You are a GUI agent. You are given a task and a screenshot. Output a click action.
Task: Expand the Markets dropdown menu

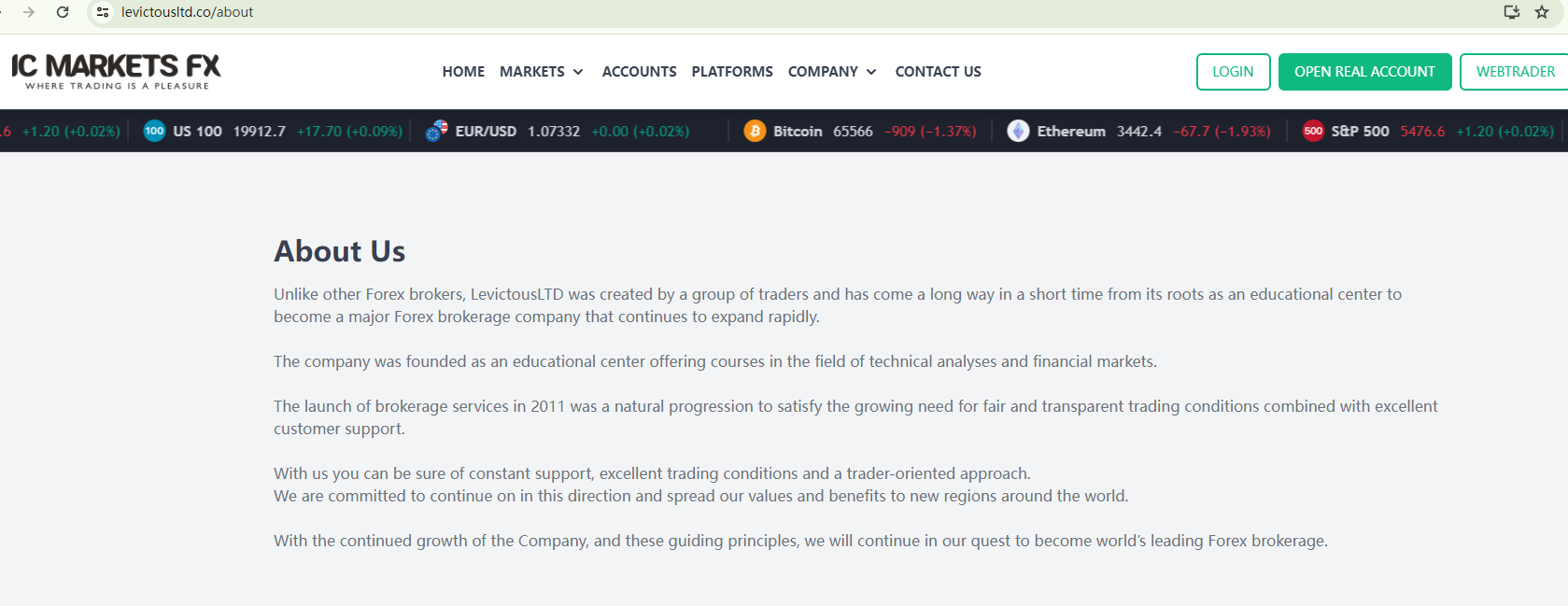(542, 72)
